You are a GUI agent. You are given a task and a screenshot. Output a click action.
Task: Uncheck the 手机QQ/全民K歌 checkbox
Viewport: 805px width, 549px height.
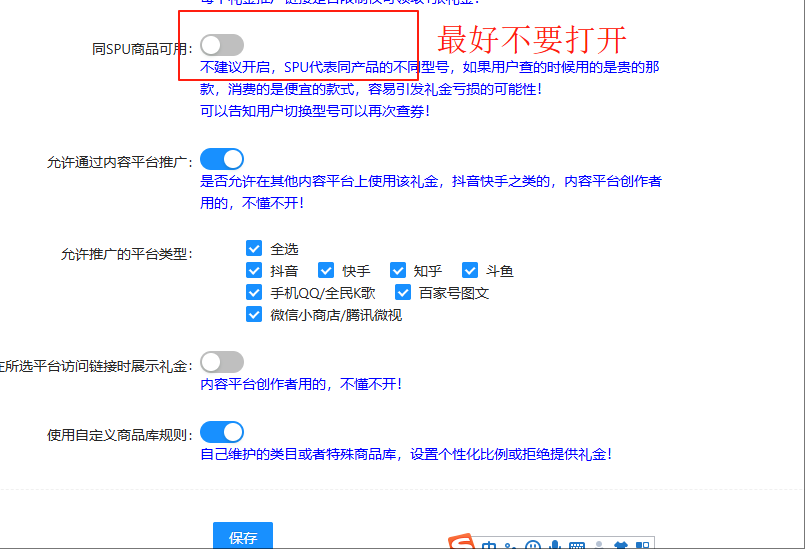click(x=254, y=292)
